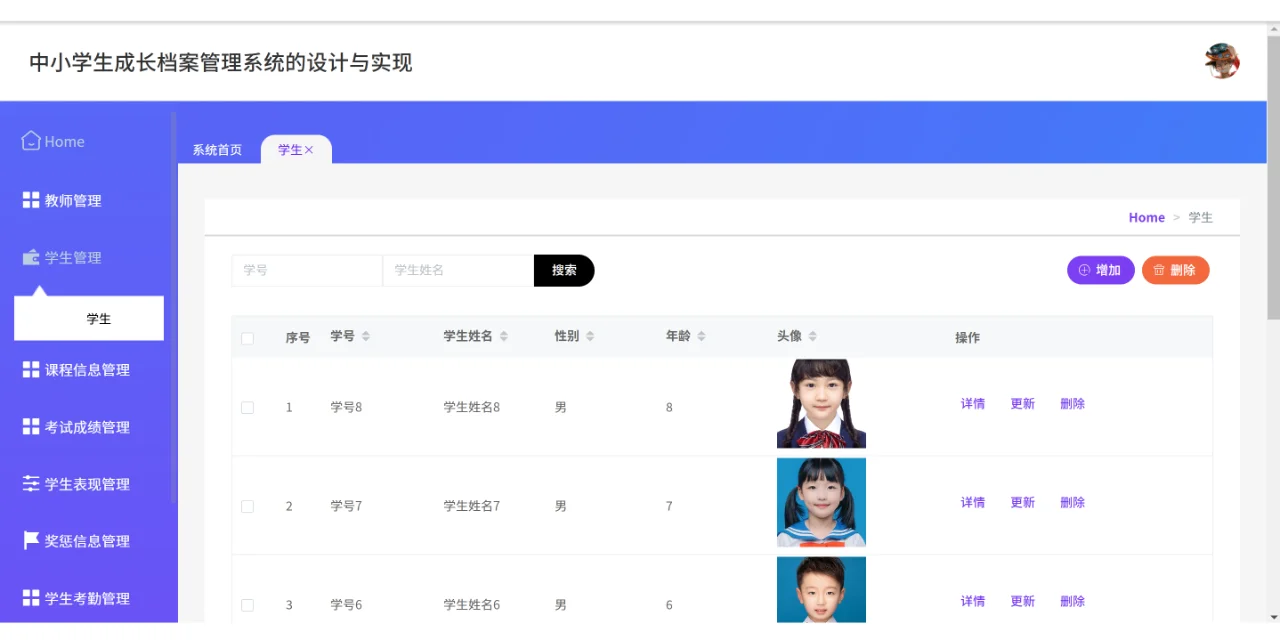
Task: Click 删除 for 学生姓名6
Action: 1072,601
